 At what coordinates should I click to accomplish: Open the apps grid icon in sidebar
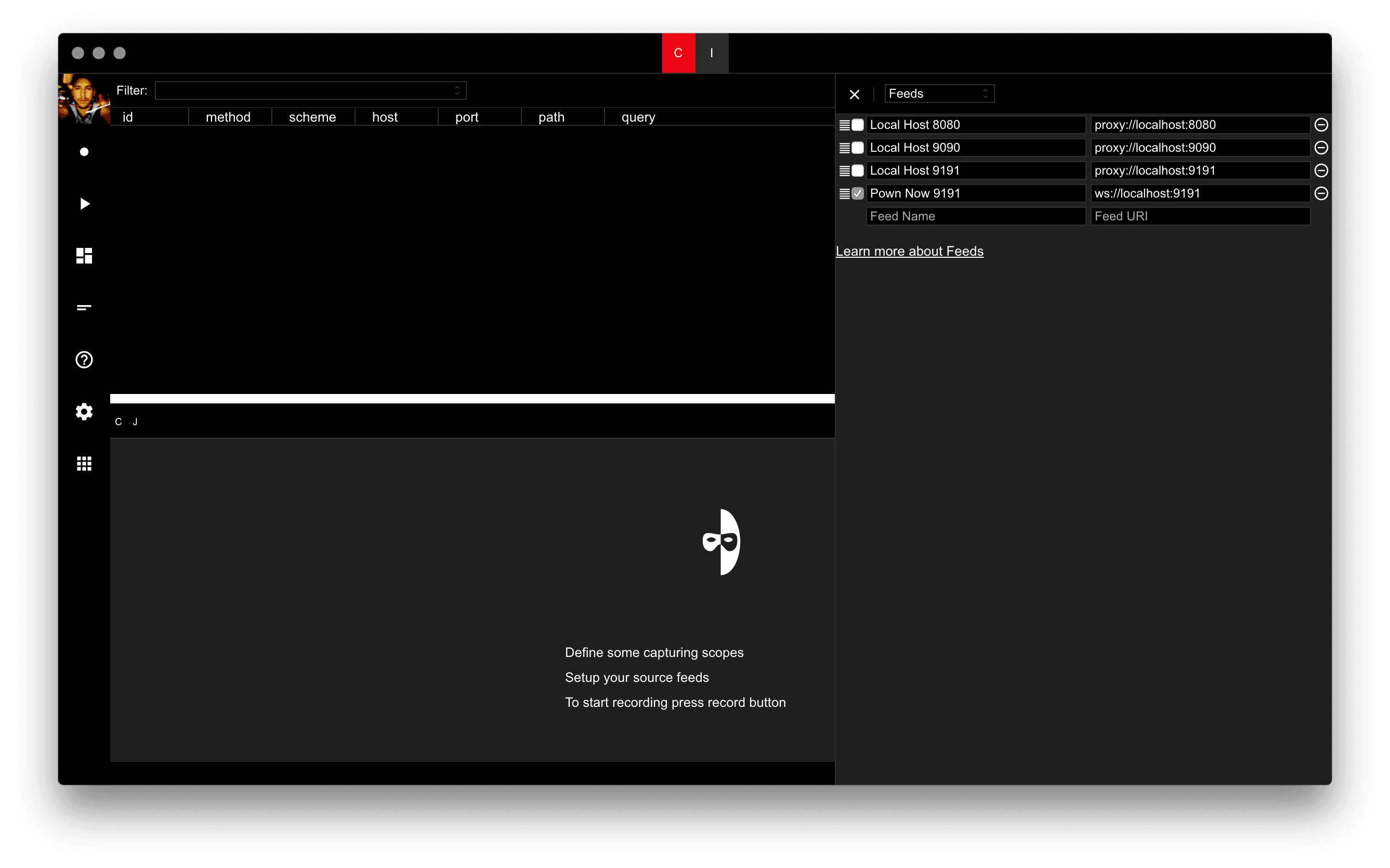point(84,463)
